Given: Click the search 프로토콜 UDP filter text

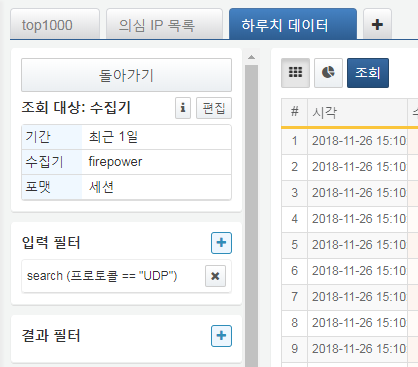Looking at the screenshot, I should [102, 276].
